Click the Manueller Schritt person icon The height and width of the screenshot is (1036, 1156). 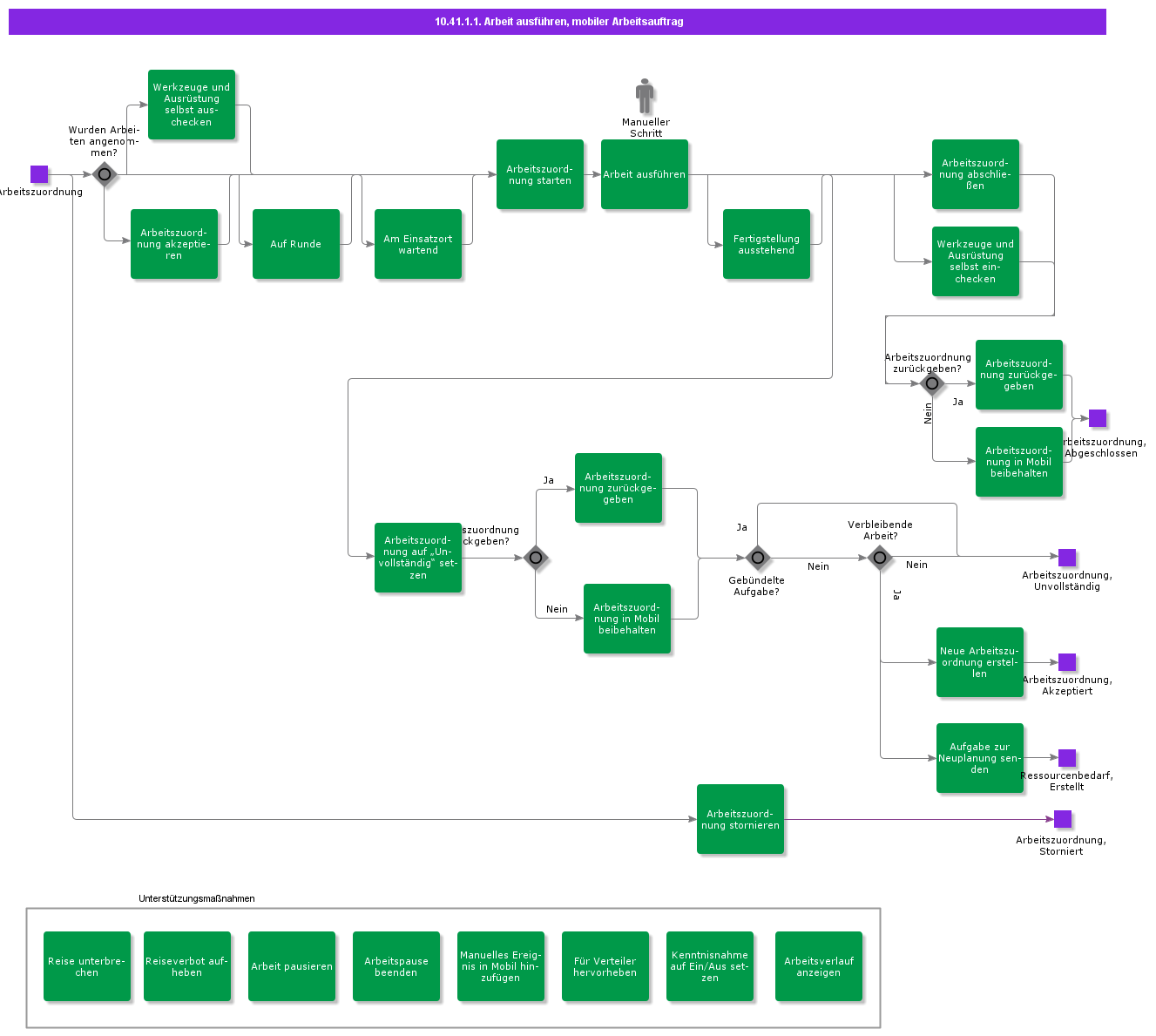[645, 94]
